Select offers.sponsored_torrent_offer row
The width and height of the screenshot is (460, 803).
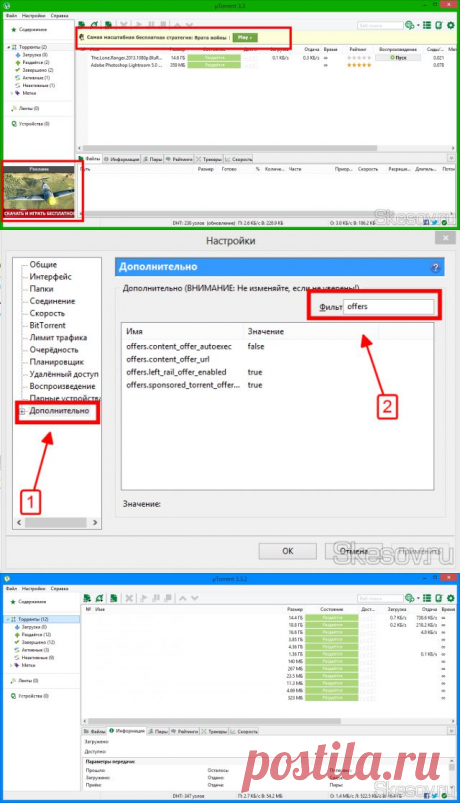pyautogui.click(x=277, y=385)
